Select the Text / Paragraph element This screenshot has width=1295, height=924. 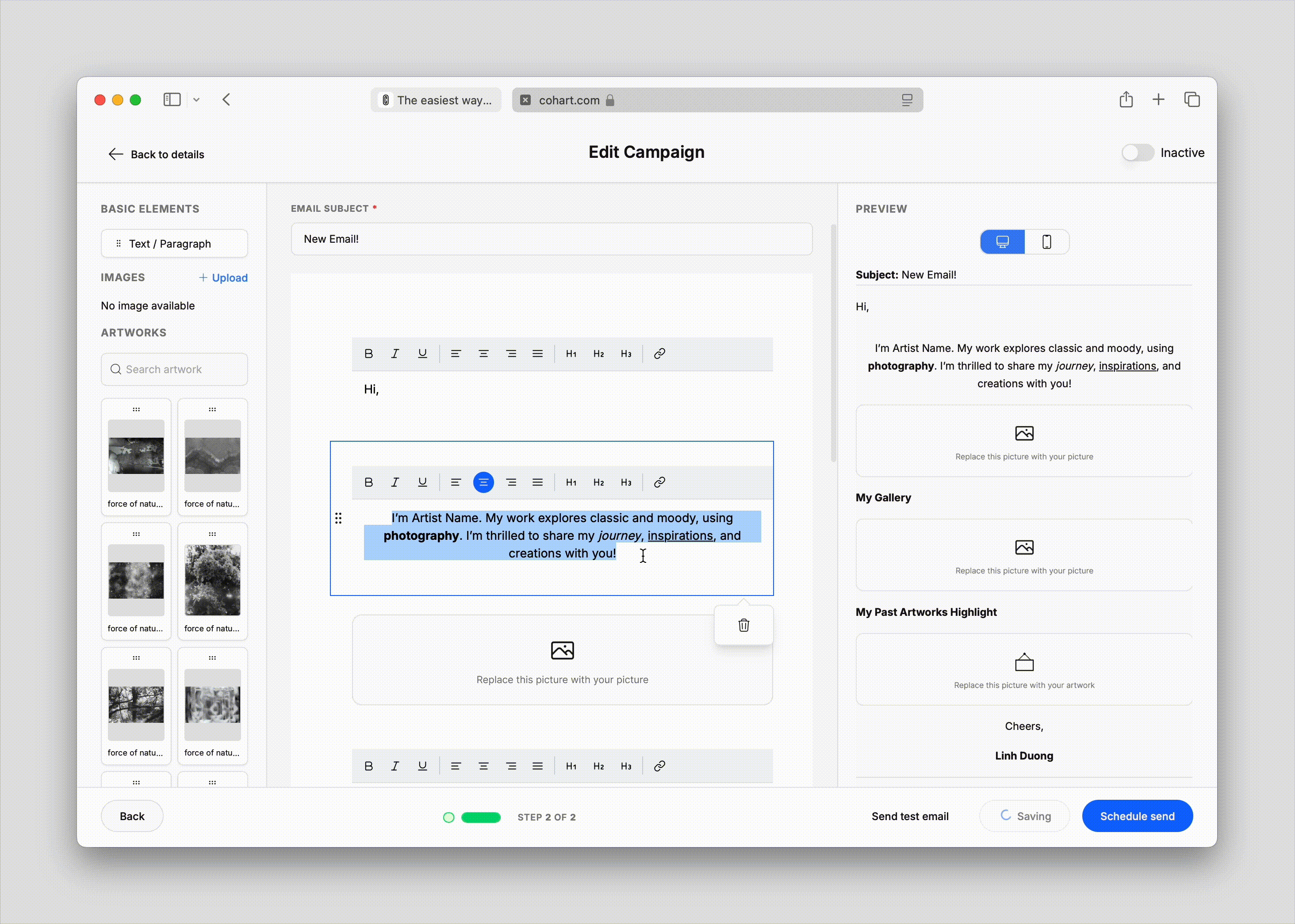click(174, 244)
